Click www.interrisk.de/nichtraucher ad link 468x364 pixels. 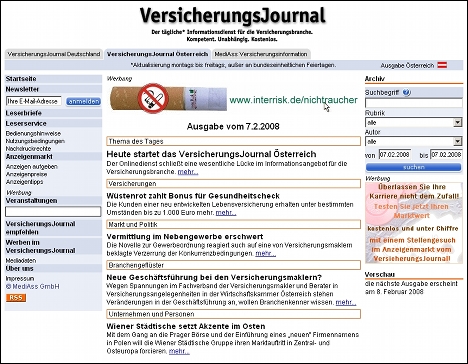click(293, 100)
